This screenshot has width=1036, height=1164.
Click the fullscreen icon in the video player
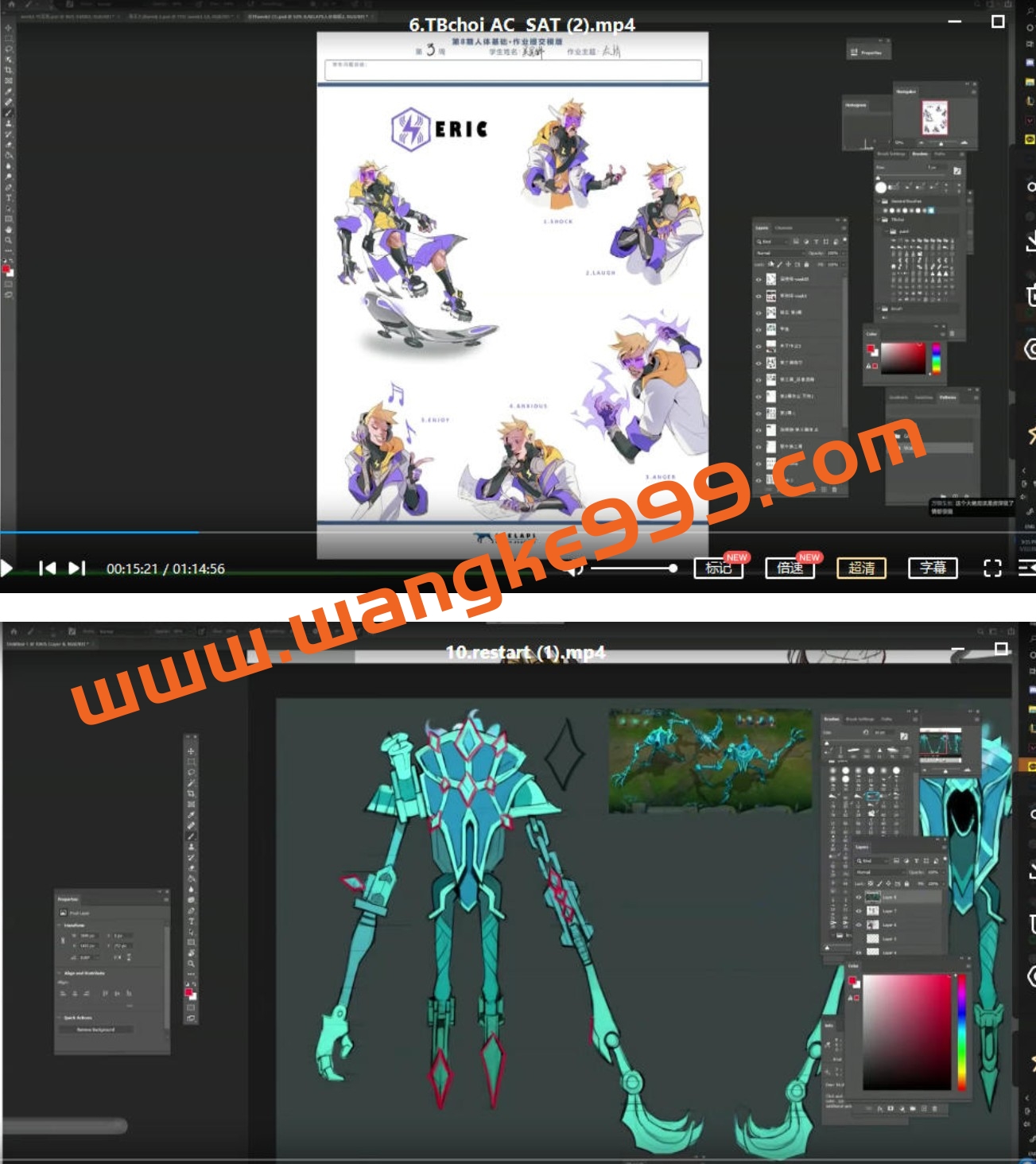(993, 569)
